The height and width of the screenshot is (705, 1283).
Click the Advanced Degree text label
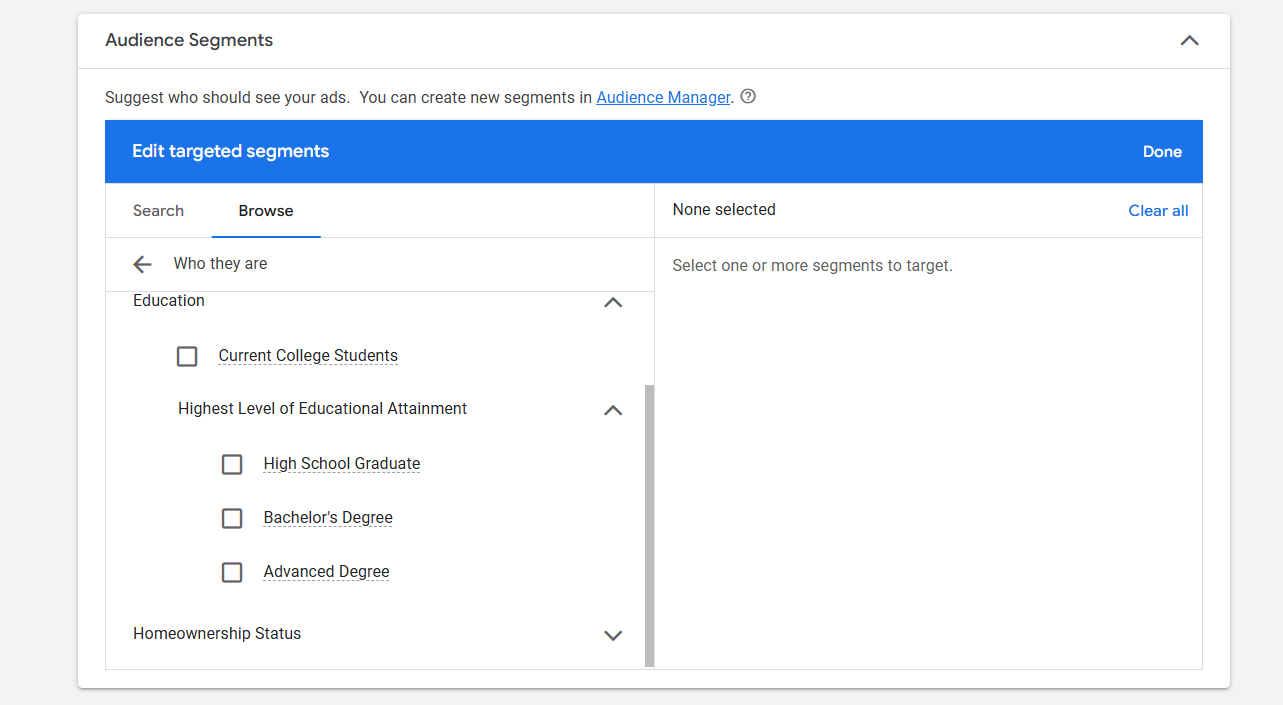pyautogui.click(x=326, y=572)
